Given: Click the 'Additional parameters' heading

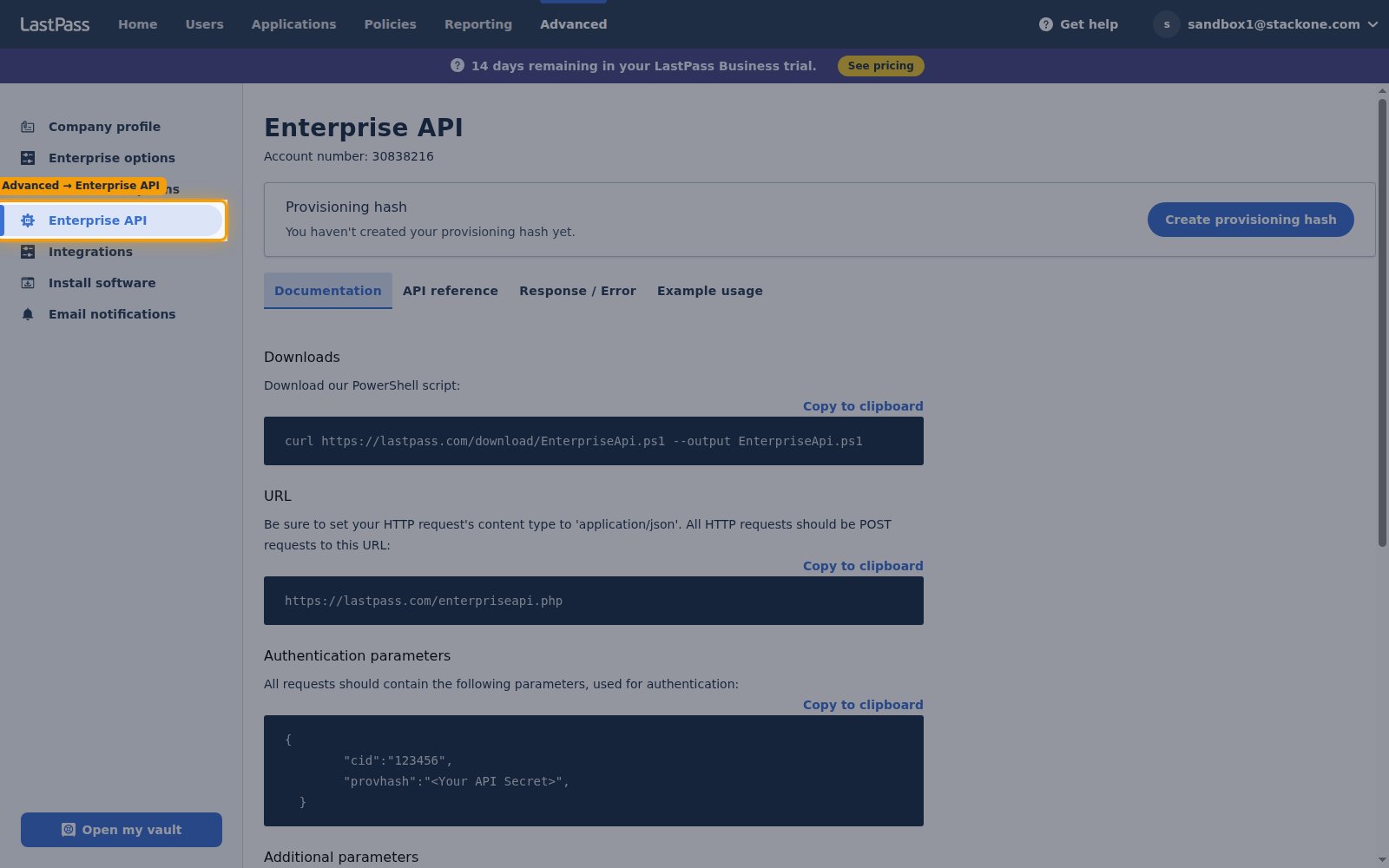Looking at the screenshot, I should 341,857.
